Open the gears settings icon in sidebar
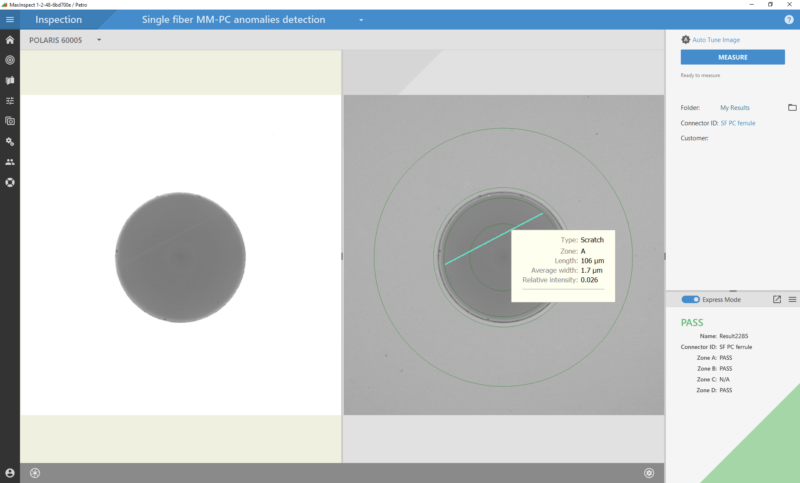This screenshot has width=800, height=483. (10, 142)
